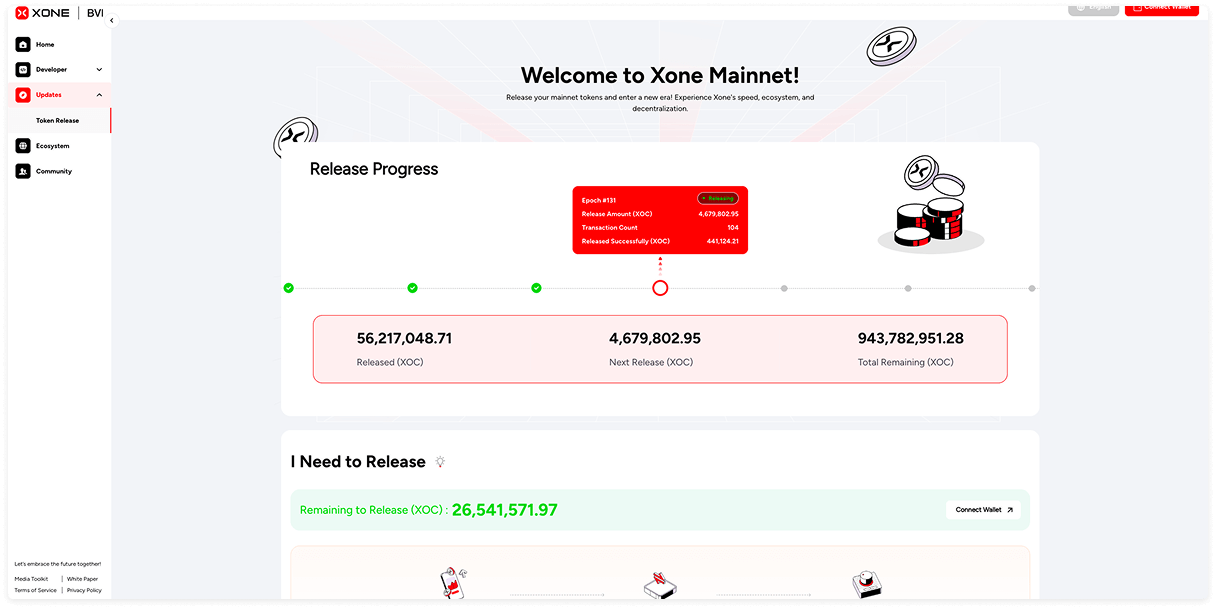
Task: Select the current red circle epoch marker
Action: [x=660, y=288]
